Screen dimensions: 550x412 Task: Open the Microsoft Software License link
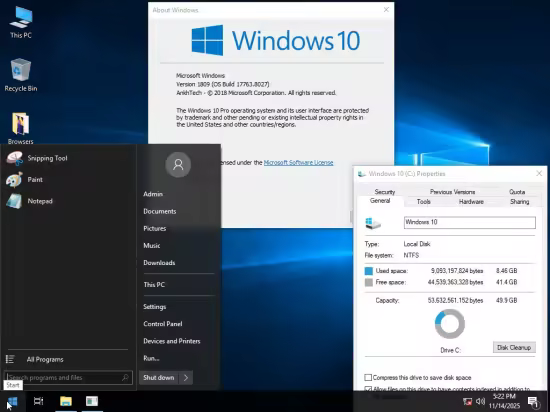(x=299, y=163)
